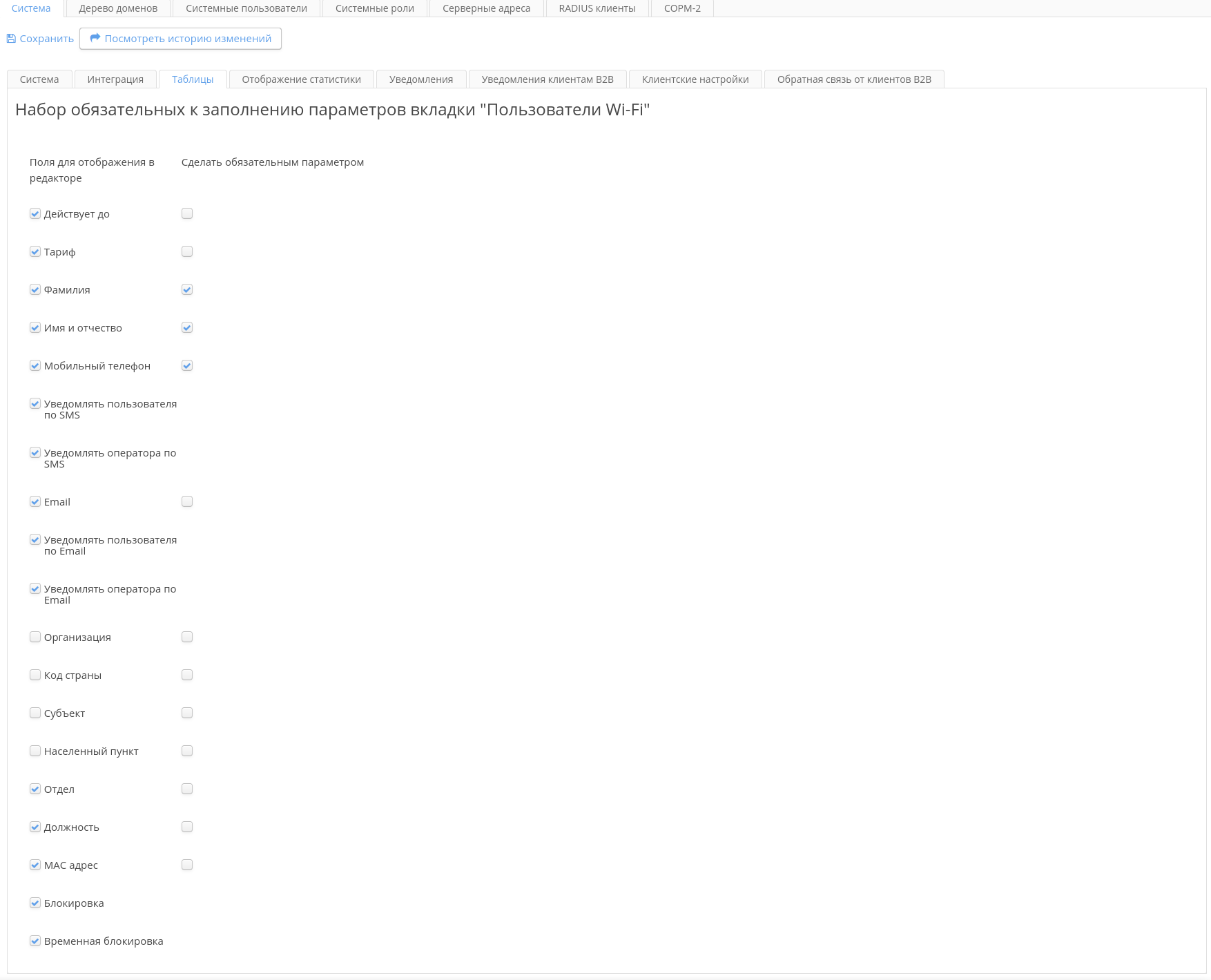Open Отображение статистики tab

(x=301, y=79)
